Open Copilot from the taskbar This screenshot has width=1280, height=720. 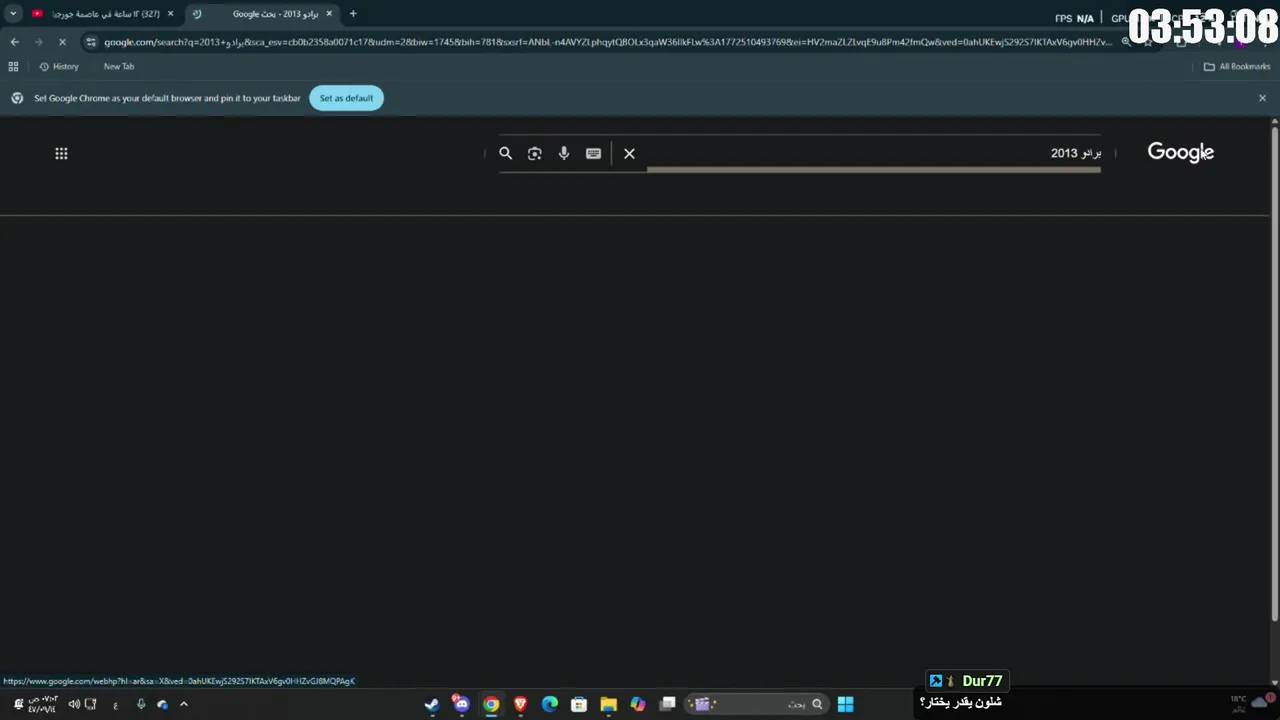click(x=638, y=704)
